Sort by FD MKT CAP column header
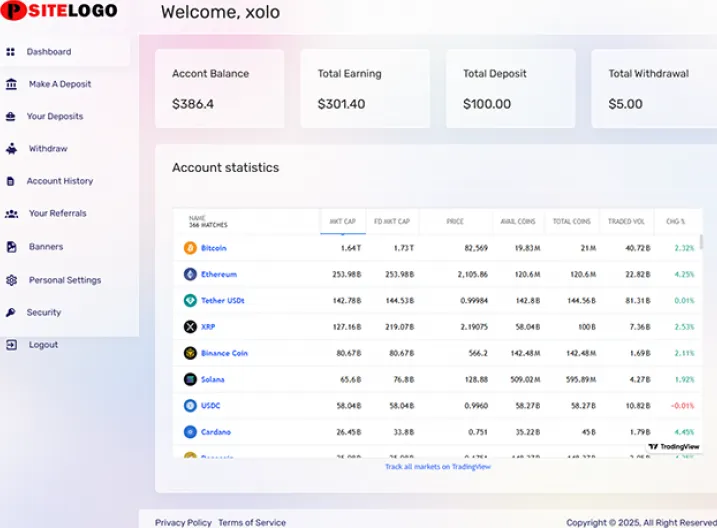Viewport: 717px width, 528px height. [x=392, y=222]
